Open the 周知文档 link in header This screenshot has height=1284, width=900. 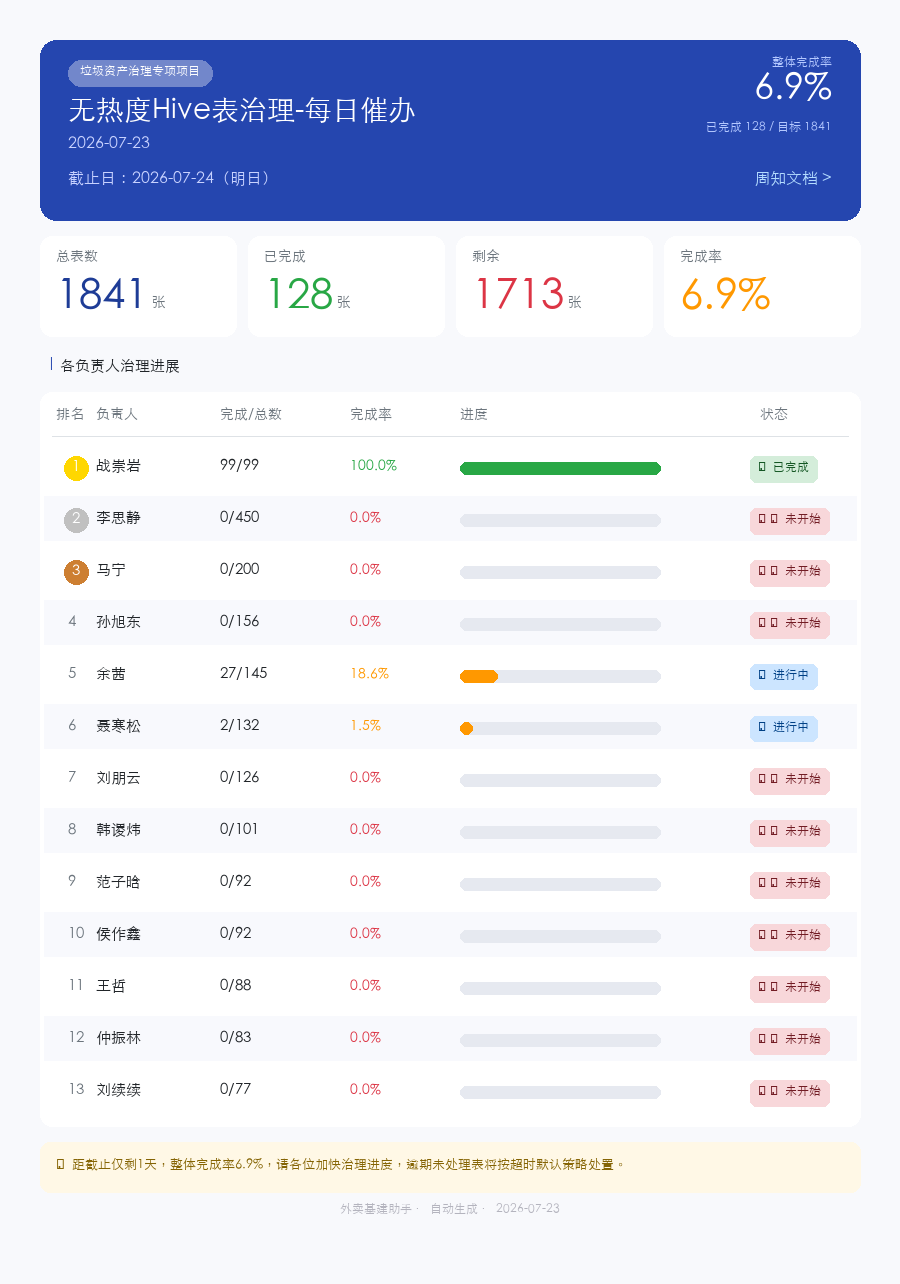click(793, 178)
